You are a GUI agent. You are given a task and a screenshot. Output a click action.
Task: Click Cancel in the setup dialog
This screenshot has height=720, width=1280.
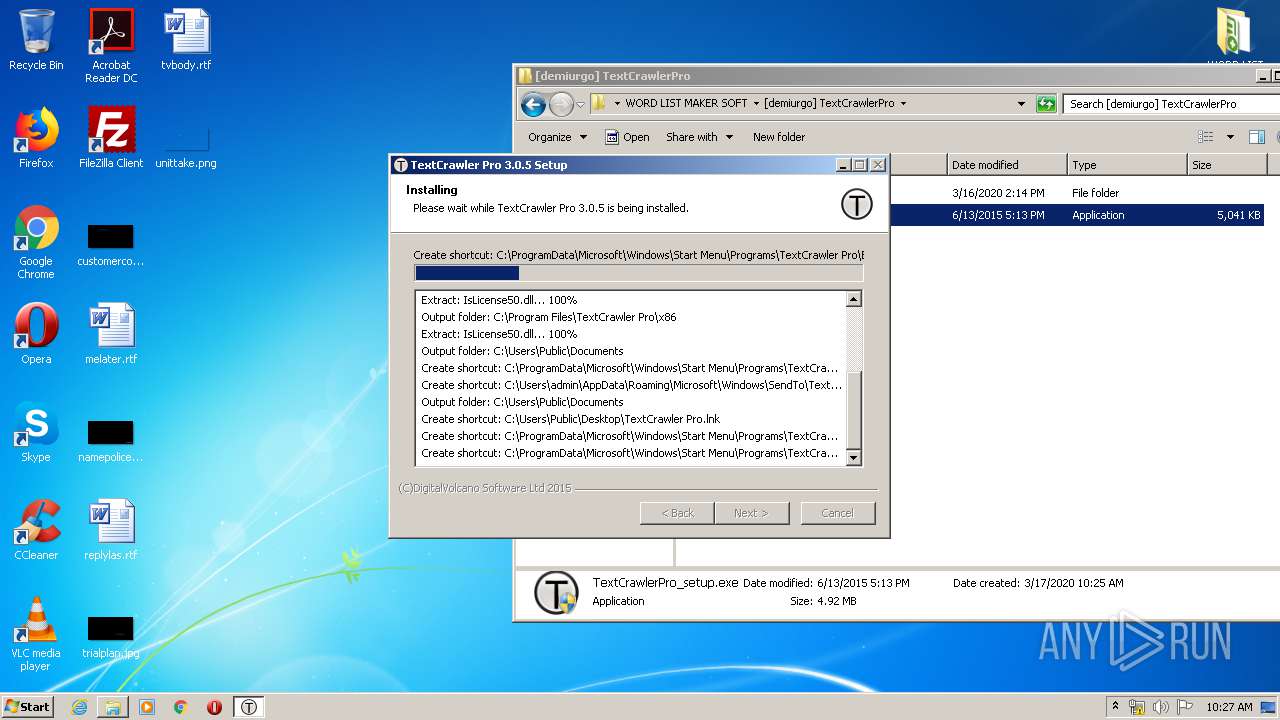point(837,513)
